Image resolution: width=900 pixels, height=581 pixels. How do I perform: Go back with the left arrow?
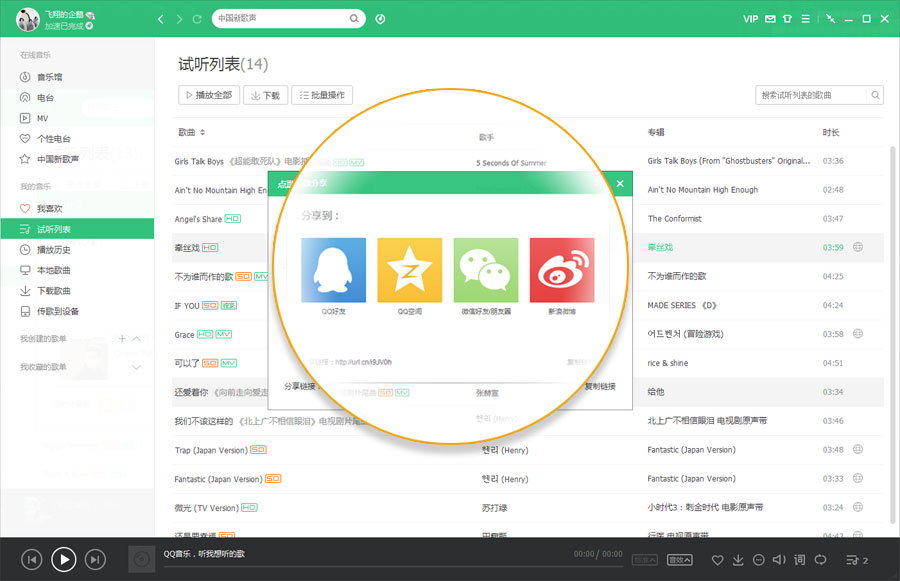[x=161, y=19]
